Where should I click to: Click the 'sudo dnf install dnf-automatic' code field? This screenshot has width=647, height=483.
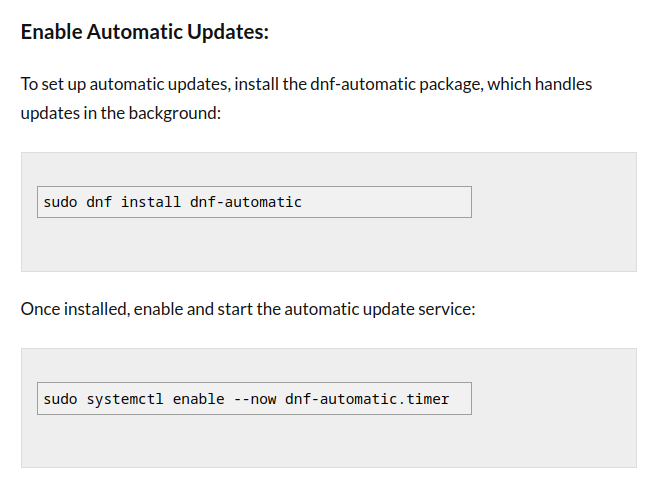pos(254,202)
